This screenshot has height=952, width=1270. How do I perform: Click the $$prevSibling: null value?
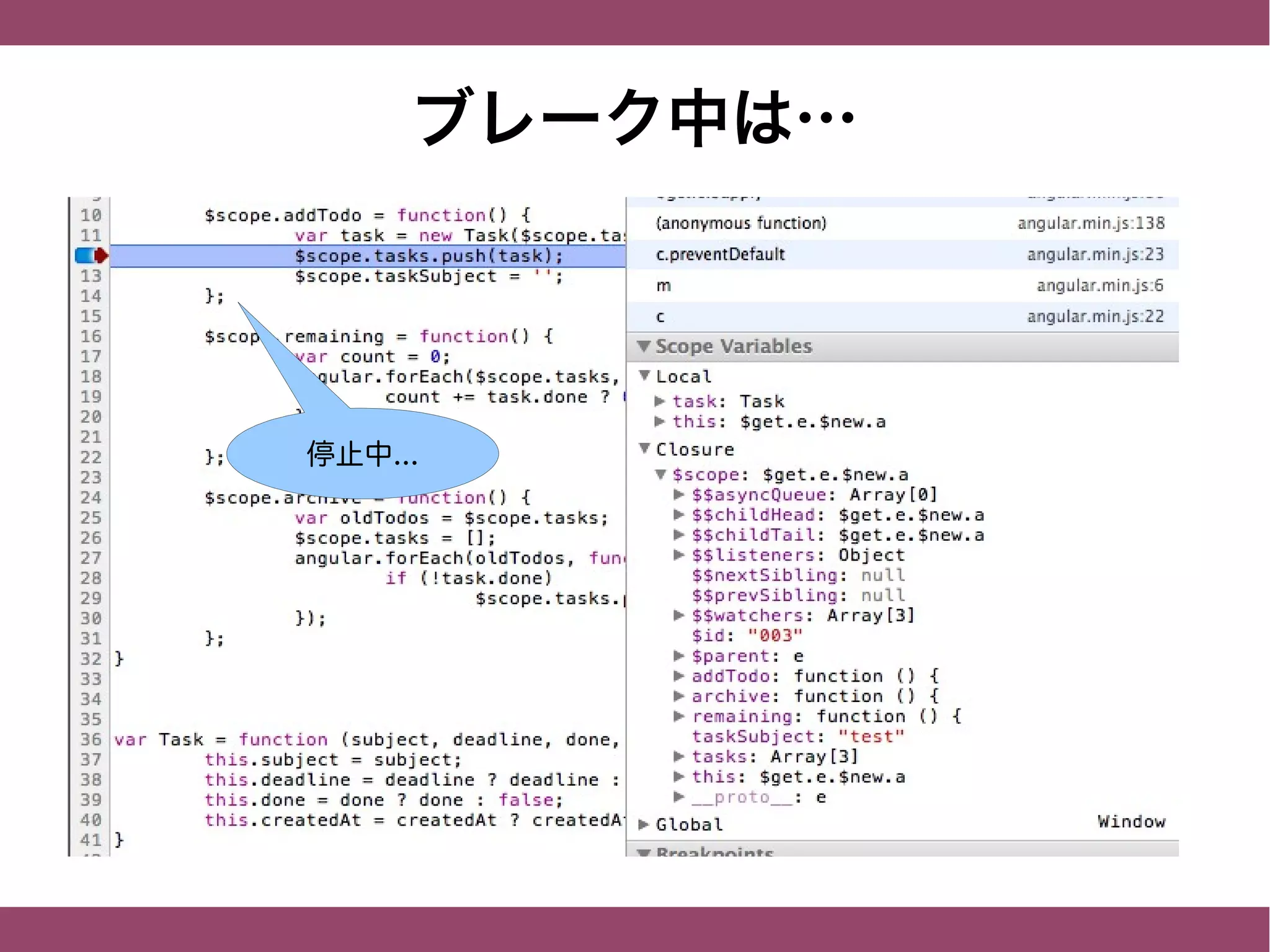pos(883,595)
